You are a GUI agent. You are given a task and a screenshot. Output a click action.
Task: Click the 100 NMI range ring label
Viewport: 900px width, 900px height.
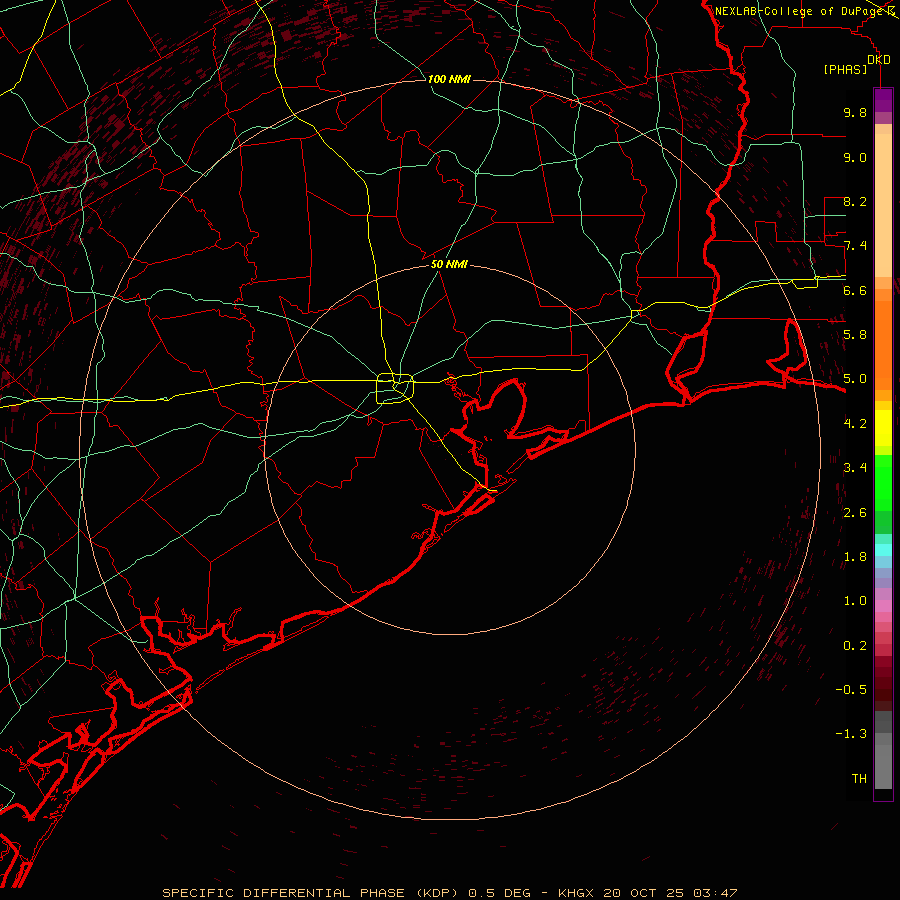click(449, 79)
